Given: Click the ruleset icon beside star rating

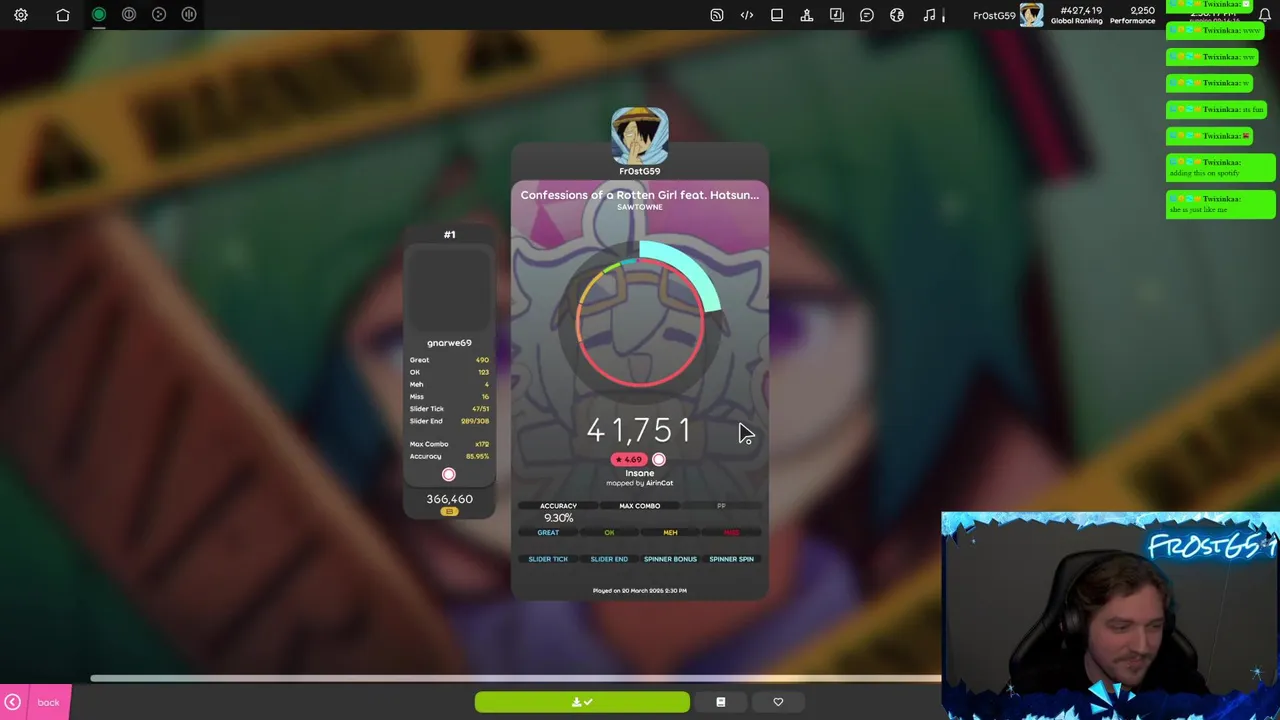Looking at the screenshot, I should 658,459.
